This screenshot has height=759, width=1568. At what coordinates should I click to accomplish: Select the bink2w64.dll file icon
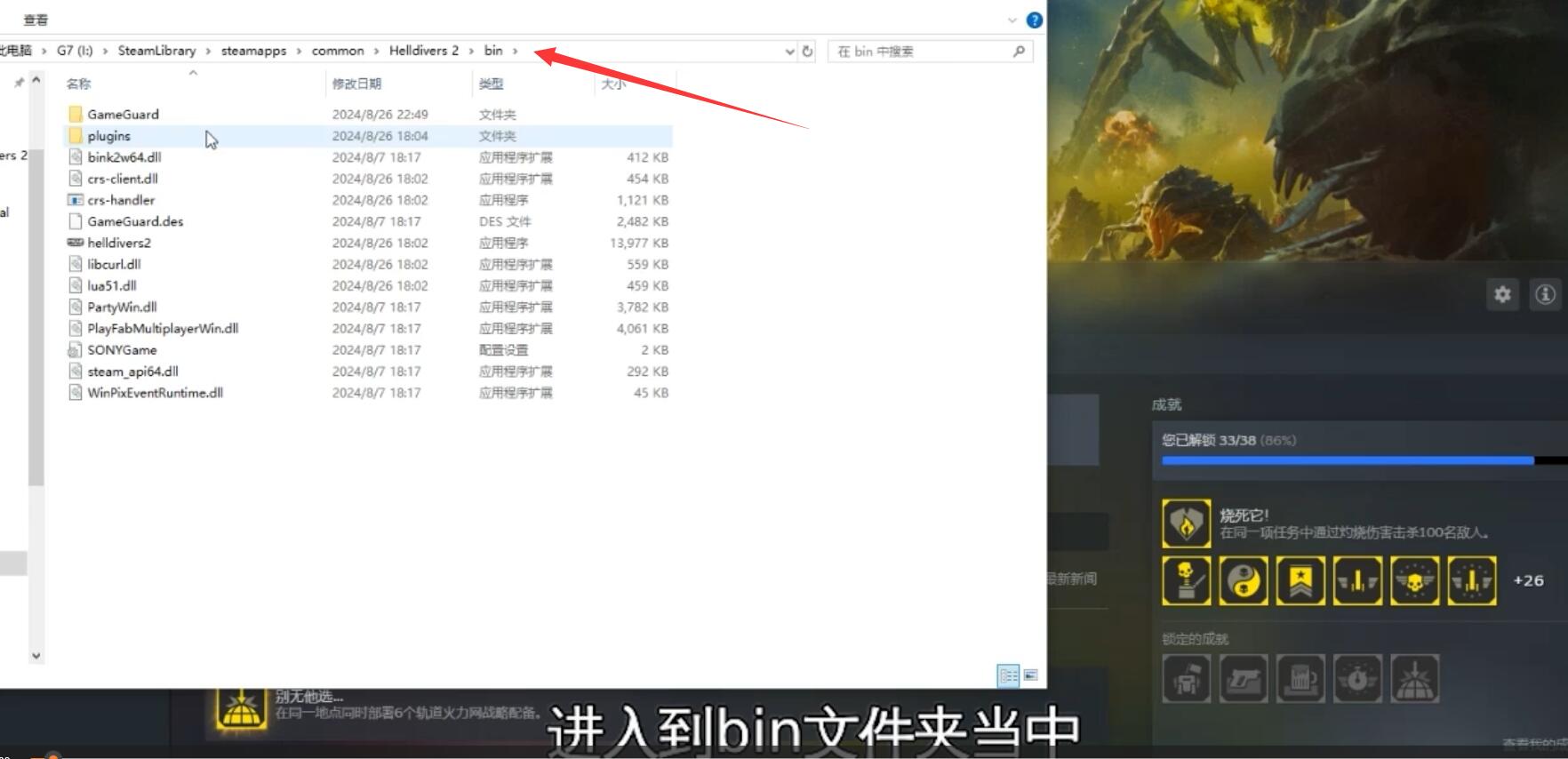coord(76,157)
